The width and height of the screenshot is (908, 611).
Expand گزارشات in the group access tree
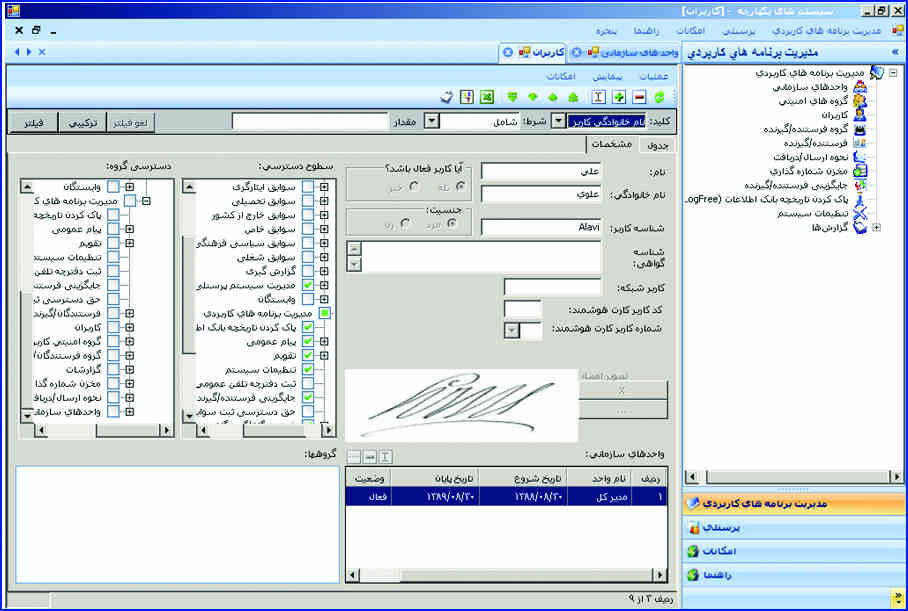point(130,369)
